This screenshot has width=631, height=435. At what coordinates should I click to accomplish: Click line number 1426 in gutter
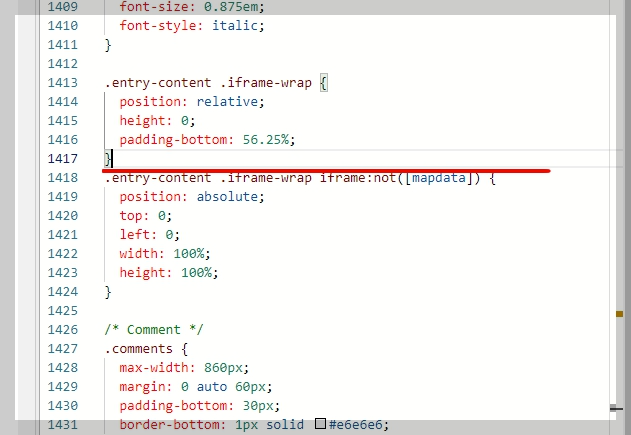point(63,330)
